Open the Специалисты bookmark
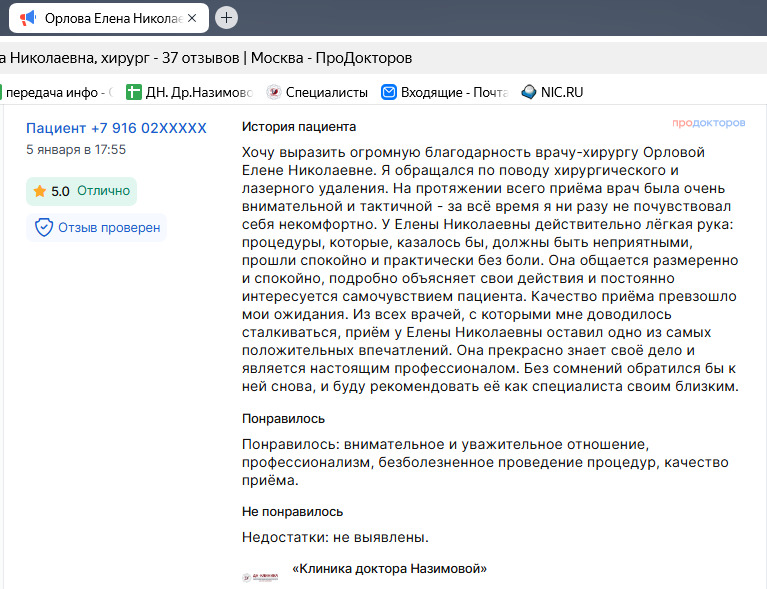The image size is (767, 589). (326, 92)
